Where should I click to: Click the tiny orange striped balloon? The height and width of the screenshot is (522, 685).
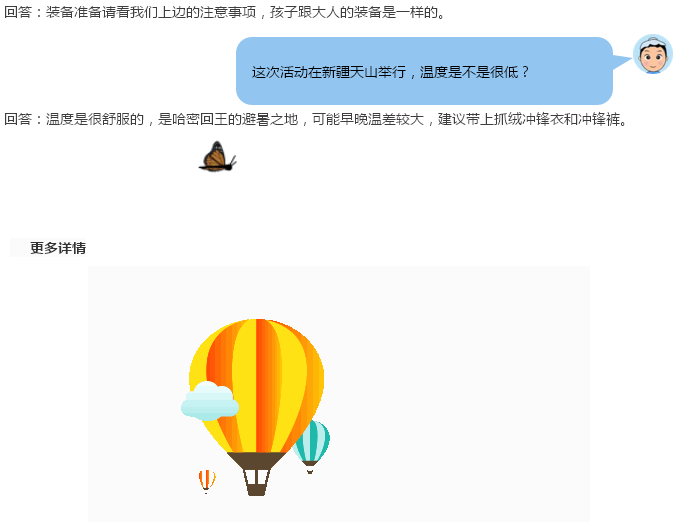(207, 481)
